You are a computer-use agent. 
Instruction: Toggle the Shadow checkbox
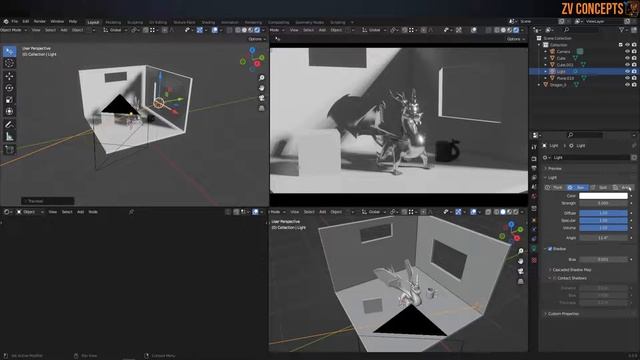[550, 249]
